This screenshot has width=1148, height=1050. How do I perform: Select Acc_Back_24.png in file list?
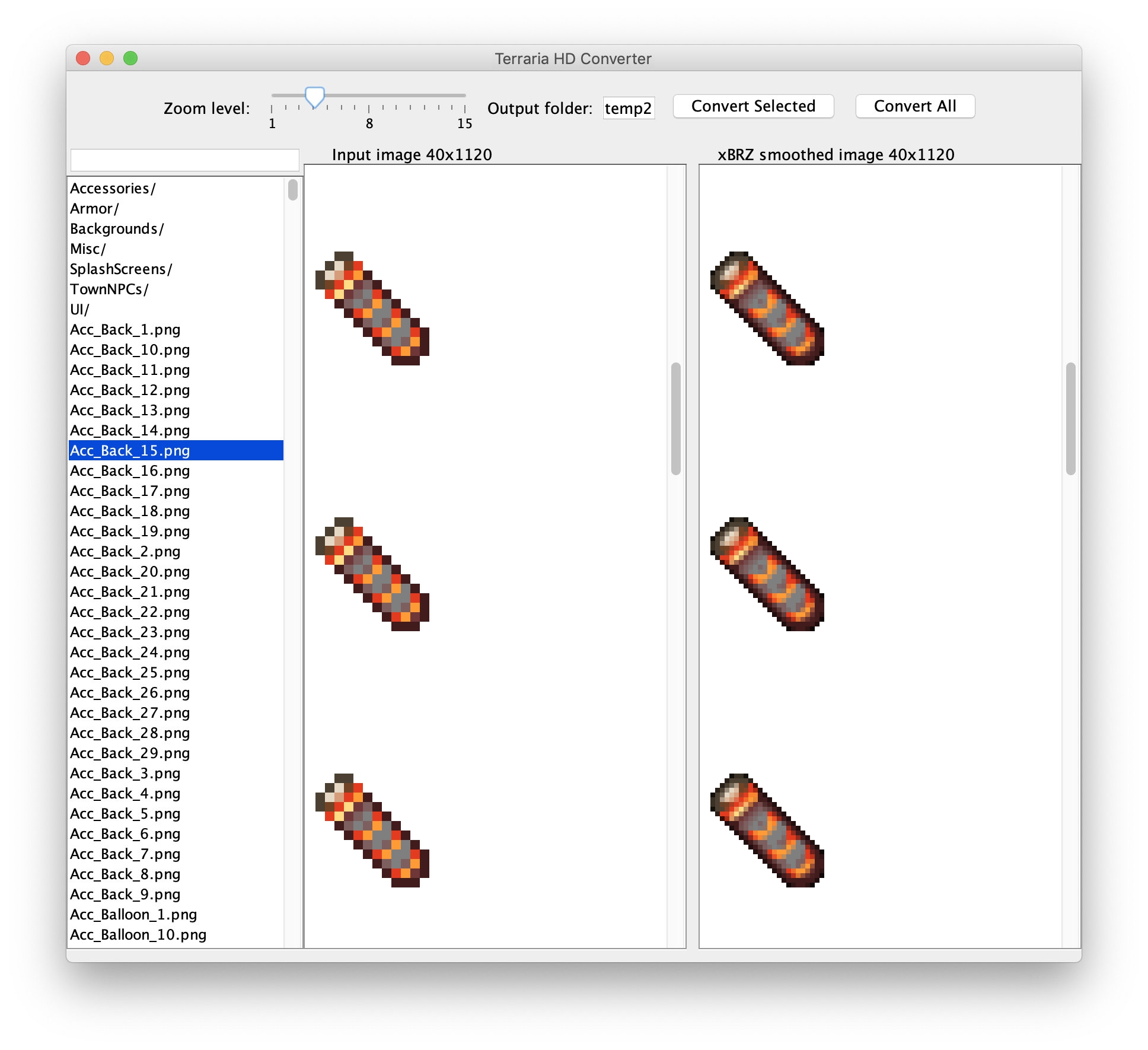click(x=176, y=652)
